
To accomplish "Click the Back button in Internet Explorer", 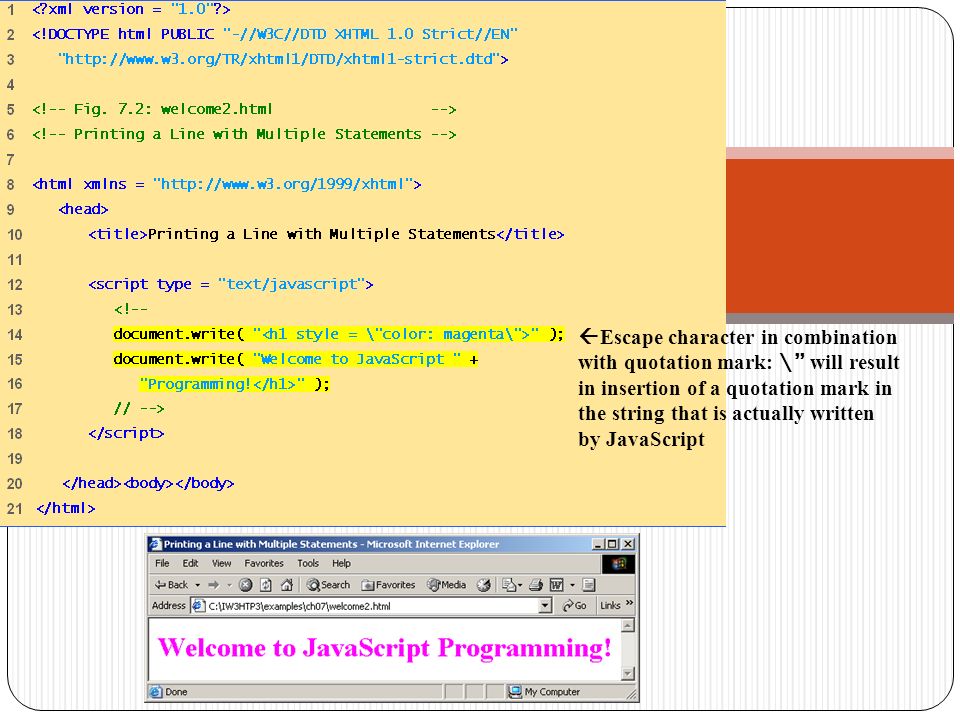I will click(171, 585).
